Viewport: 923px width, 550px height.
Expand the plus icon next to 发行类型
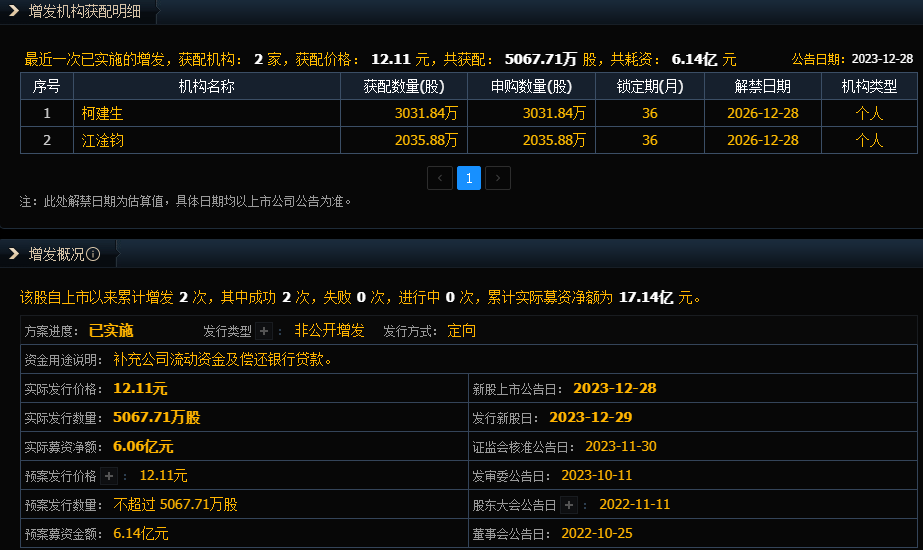point(264,331)
